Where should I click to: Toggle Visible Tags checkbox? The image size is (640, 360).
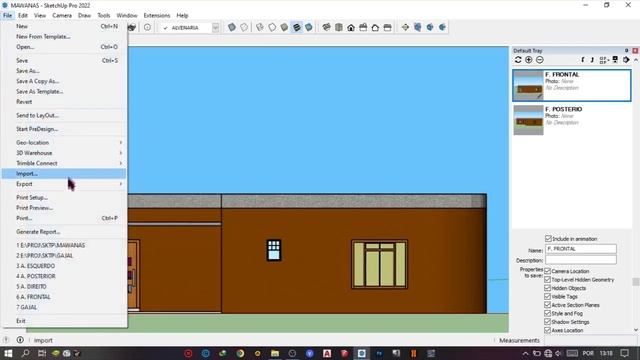coord(548,296)
